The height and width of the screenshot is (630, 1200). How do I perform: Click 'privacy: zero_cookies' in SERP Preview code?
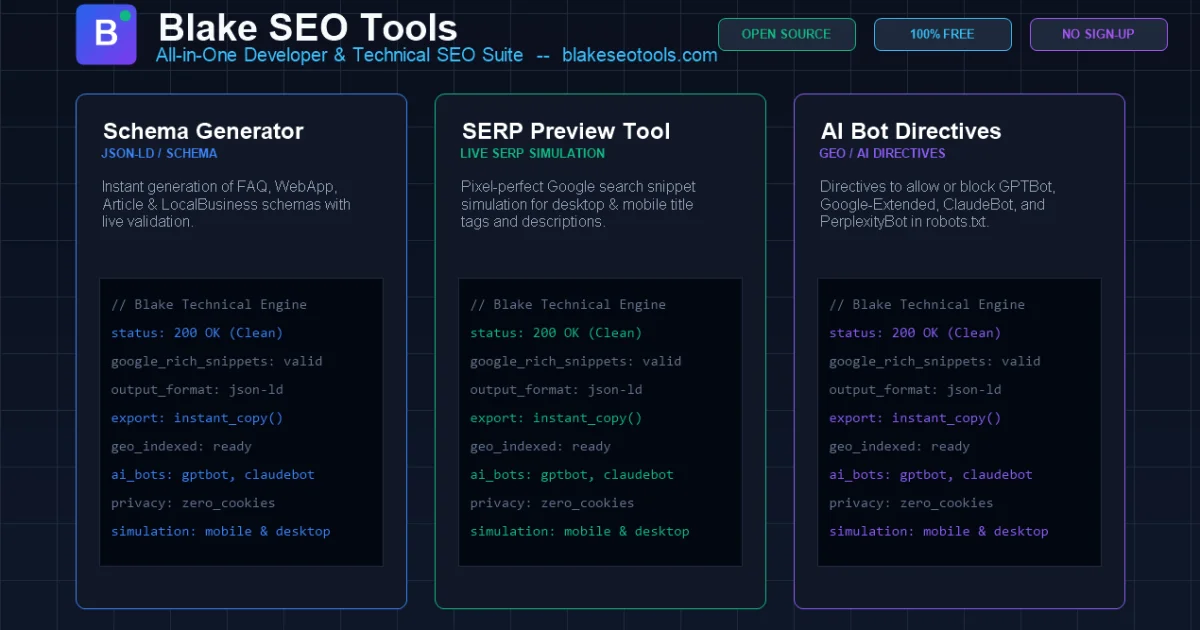tap(552, 503)
